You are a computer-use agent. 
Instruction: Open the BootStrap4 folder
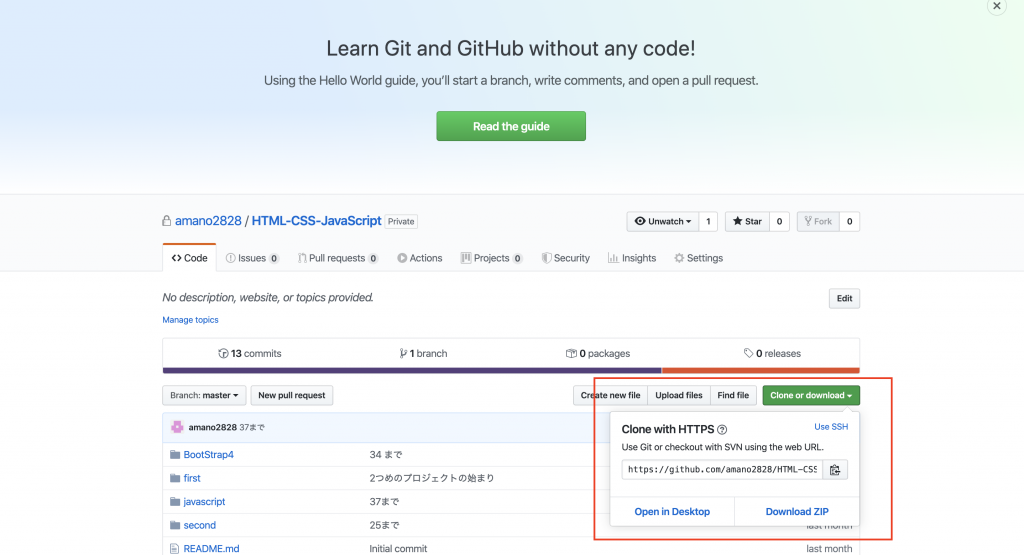pos(208,454)
